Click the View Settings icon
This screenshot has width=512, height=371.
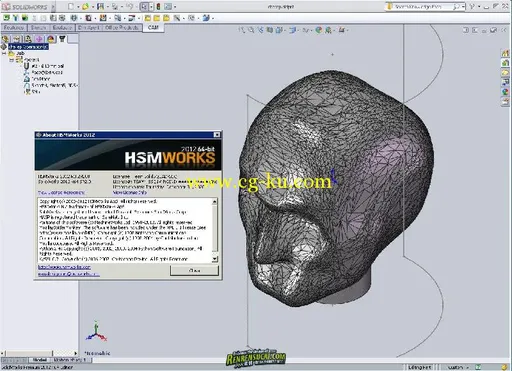click(x=341, y=30)
